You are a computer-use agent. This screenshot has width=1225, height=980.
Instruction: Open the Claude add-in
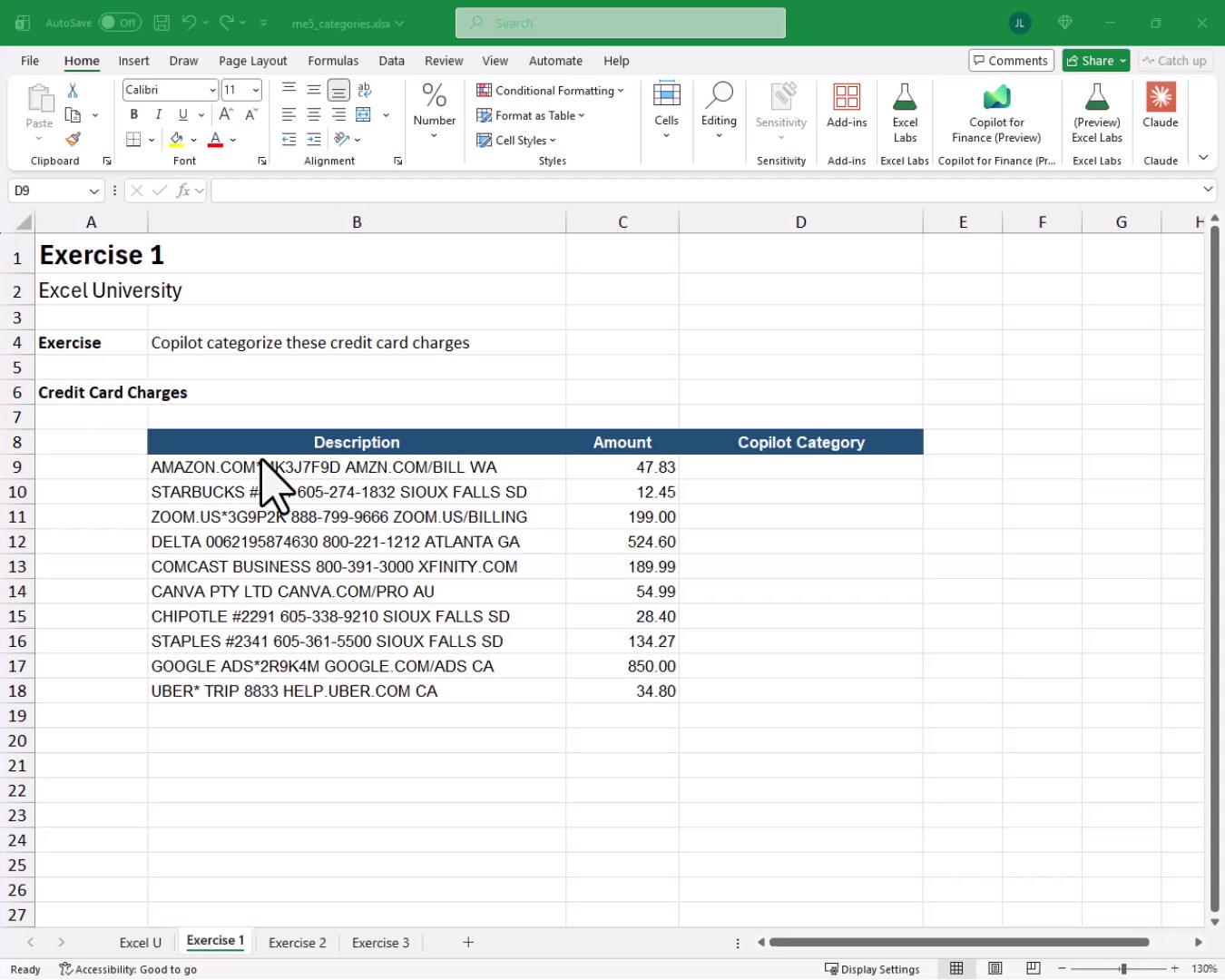coord(1161,106)
